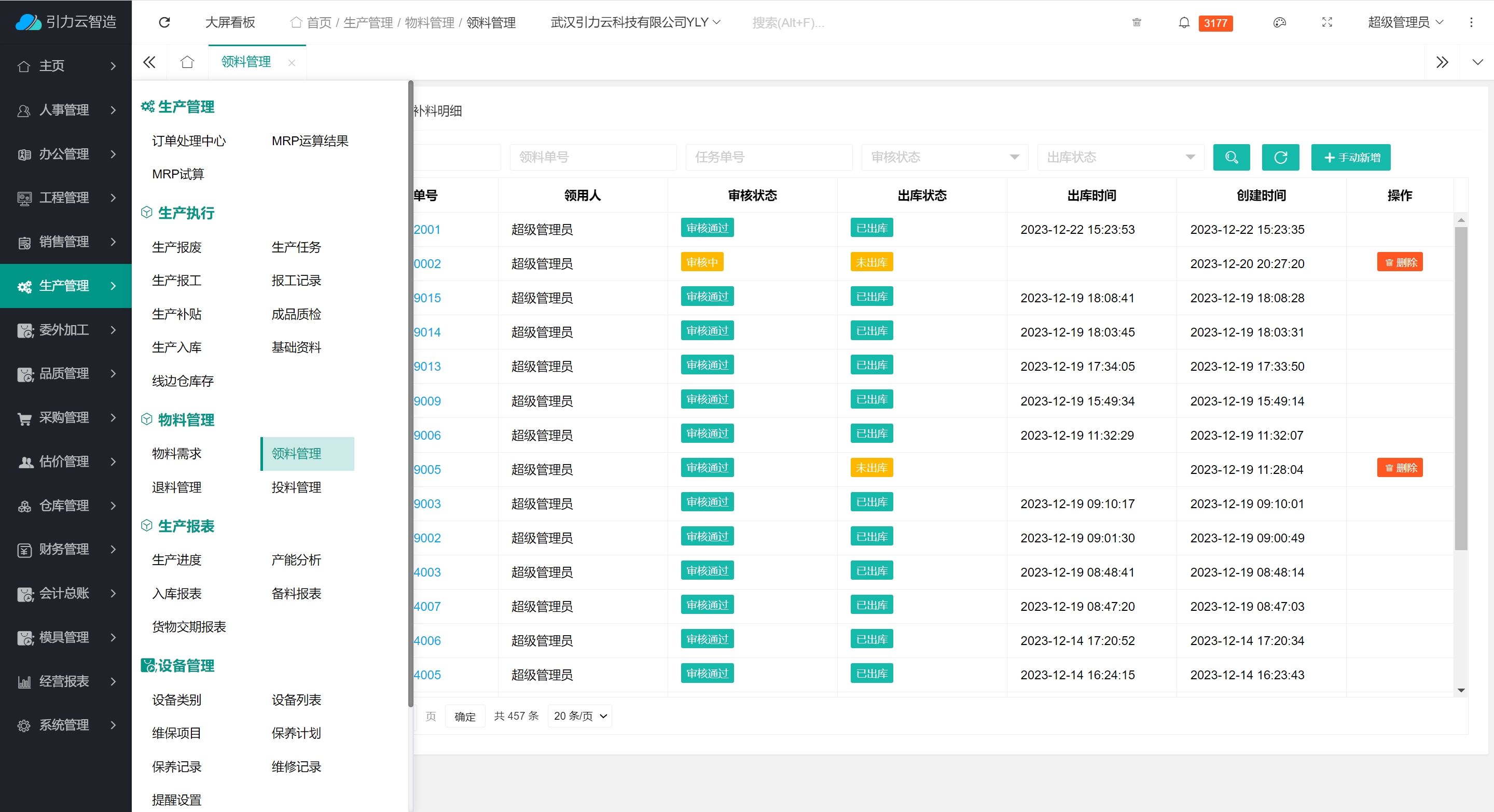The height and width of the screenshot is (812, 1494).
Task: Close the 领料管理 tab
Action: coord(292,63)
